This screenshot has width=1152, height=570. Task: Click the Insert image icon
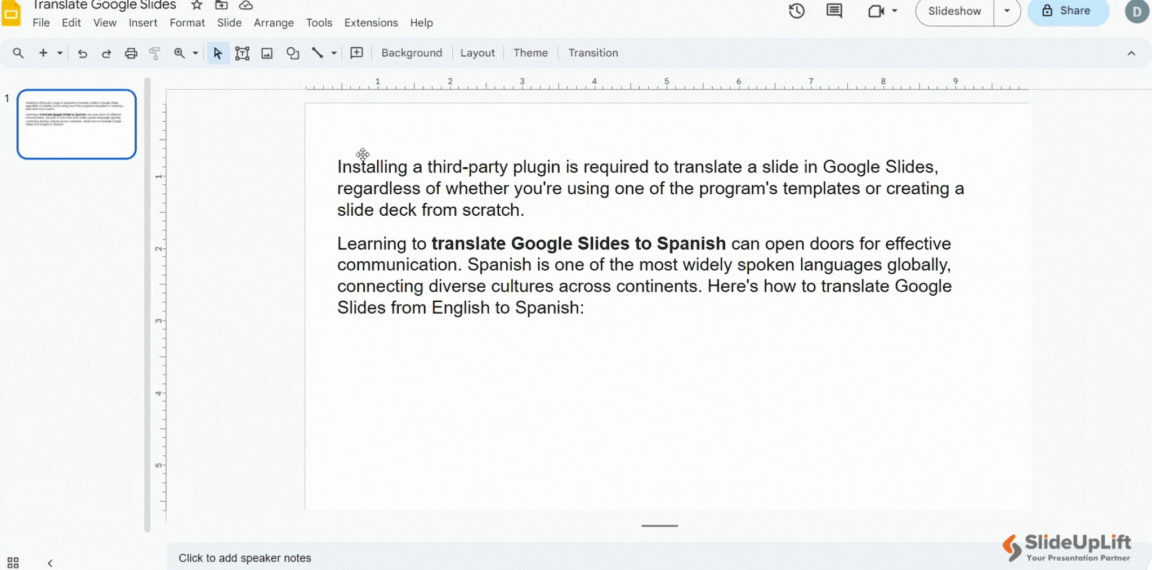tap(267, 53)
